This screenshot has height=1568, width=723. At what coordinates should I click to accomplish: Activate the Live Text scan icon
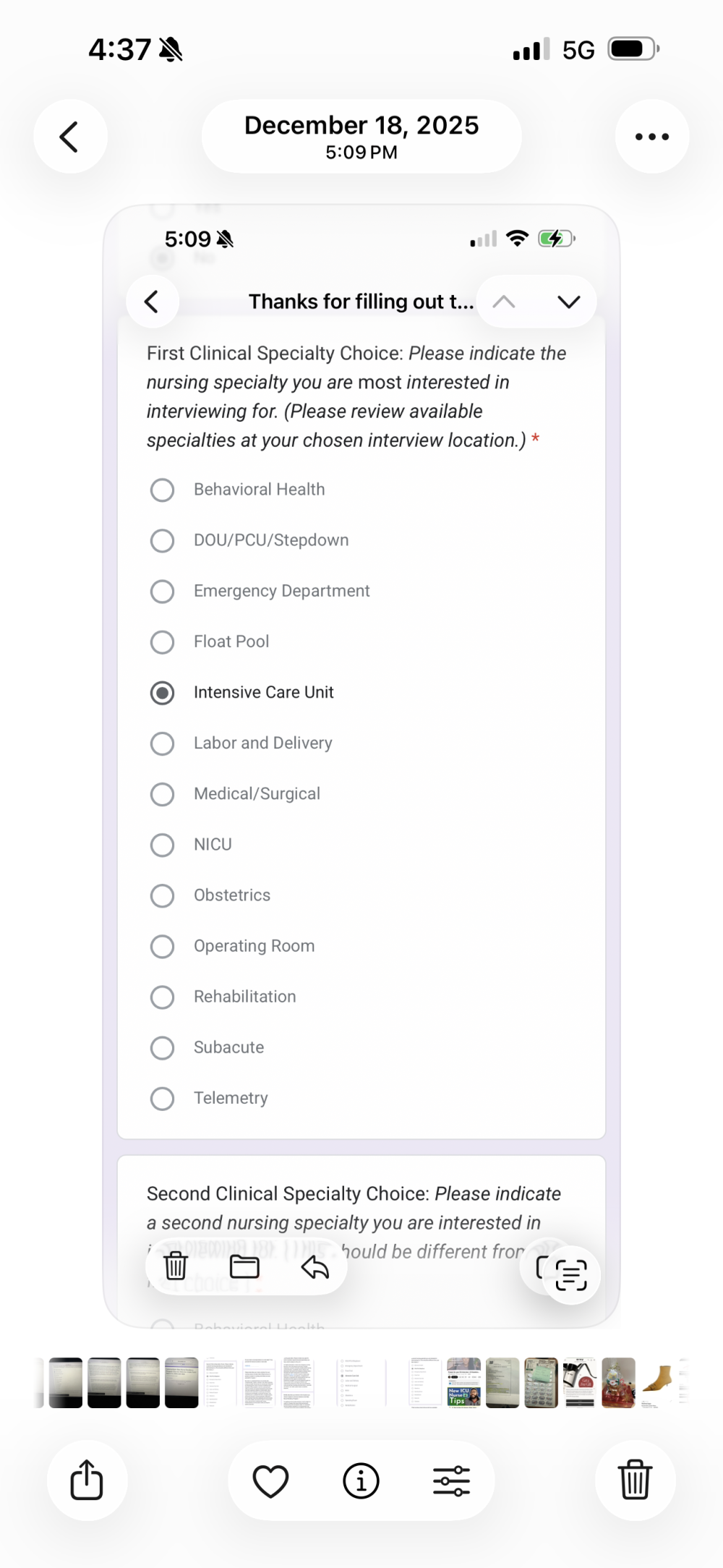click(570, 1274)
